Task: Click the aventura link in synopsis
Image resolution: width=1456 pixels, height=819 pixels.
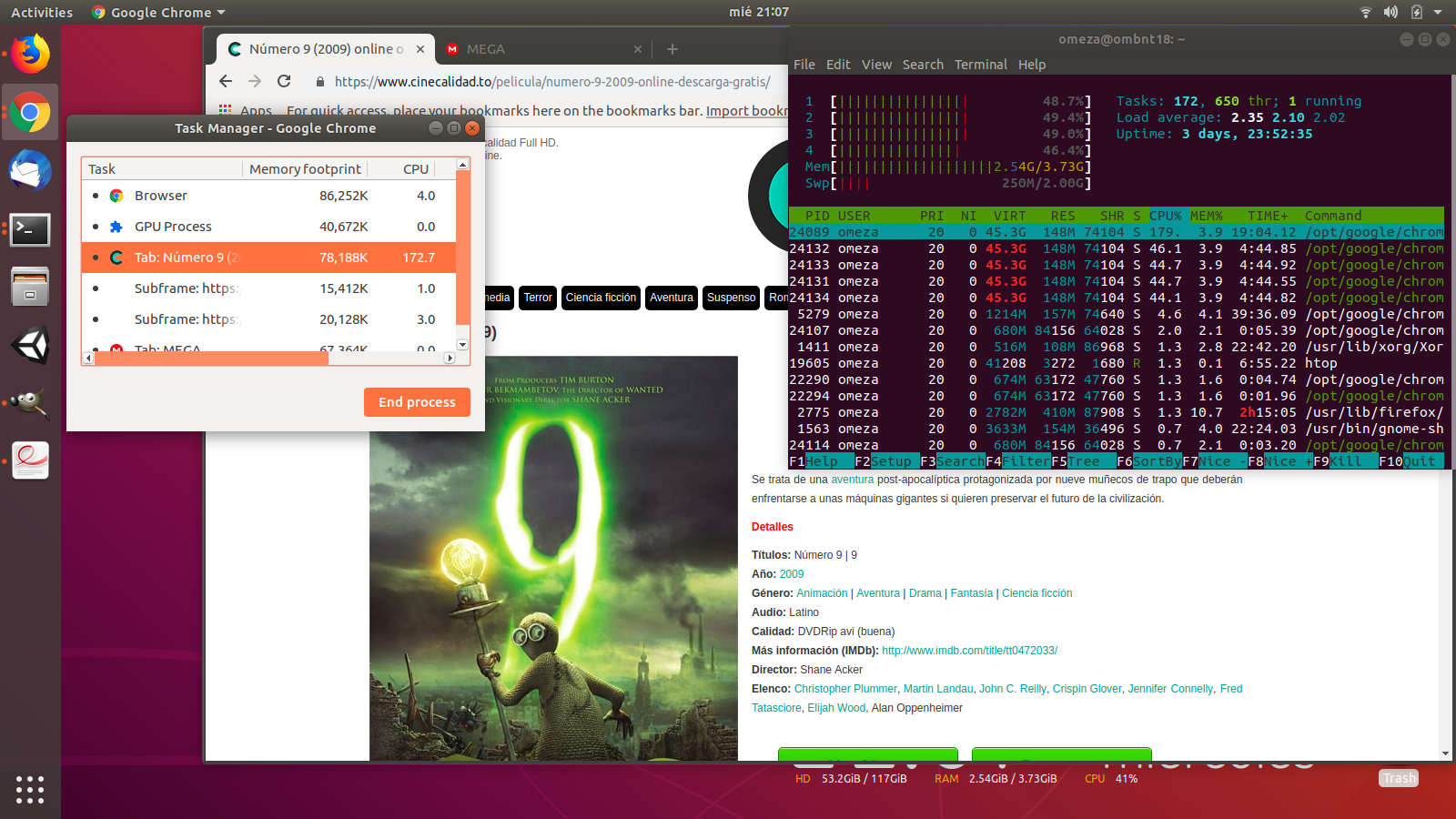Action: [x=852, y=480]
